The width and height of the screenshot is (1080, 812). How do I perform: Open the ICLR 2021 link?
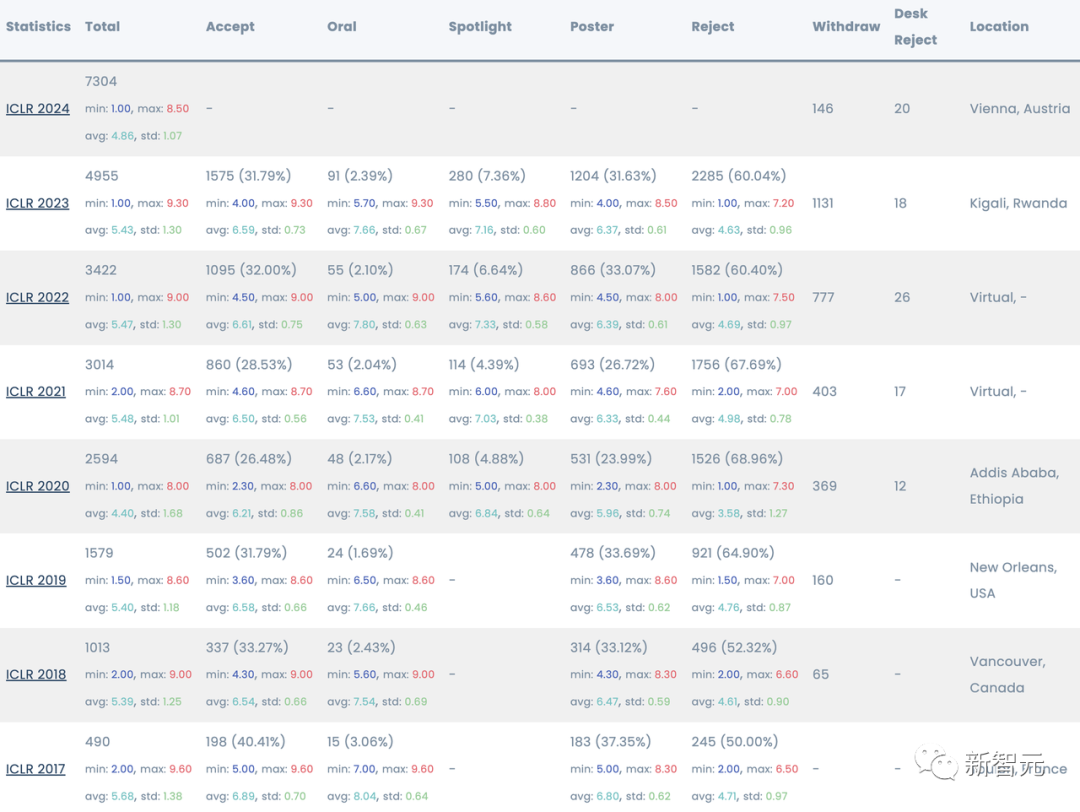pos(36,392)
